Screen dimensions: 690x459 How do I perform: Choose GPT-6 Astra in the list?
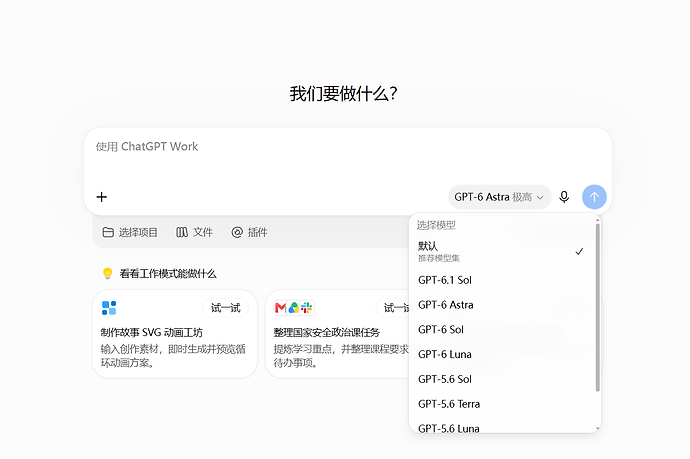pos(503,305)
